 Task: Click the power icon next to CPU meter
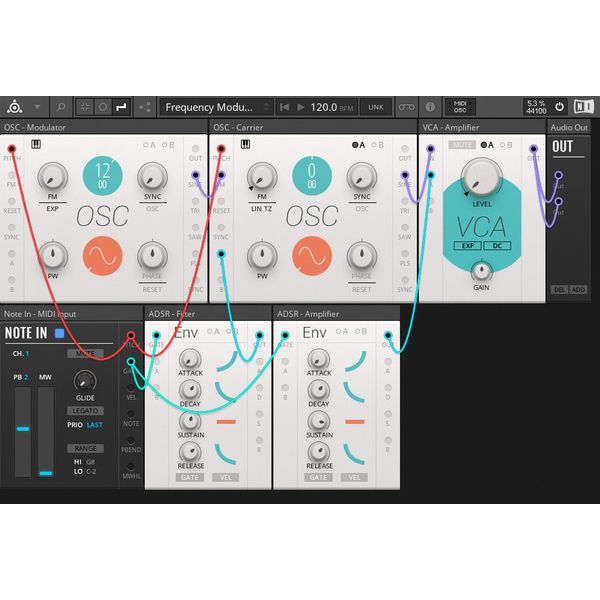(559, 106)
